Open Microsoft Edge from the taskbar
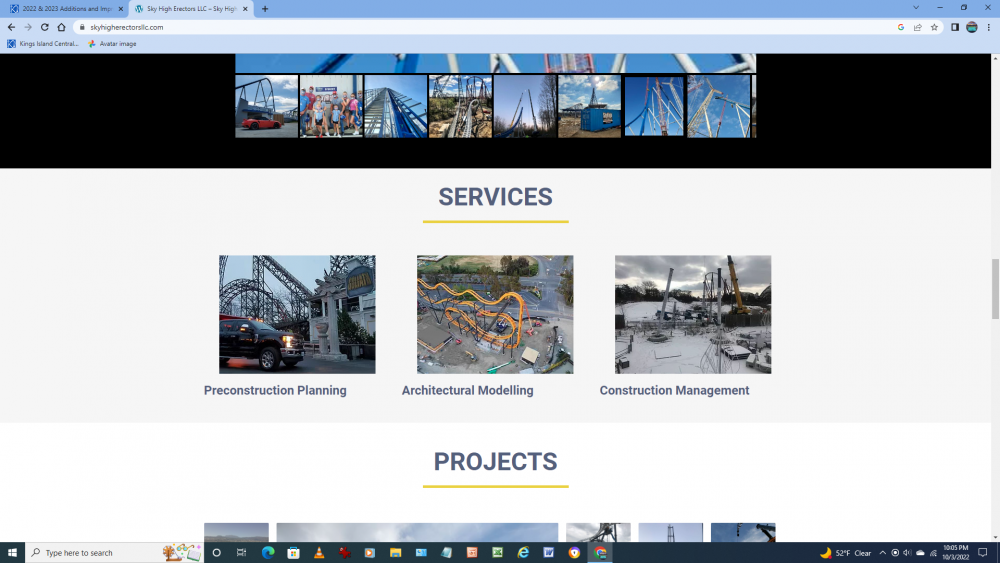The height and width of the screenshot is (563, 1000). pyautogui.click(x=268, y=553)
